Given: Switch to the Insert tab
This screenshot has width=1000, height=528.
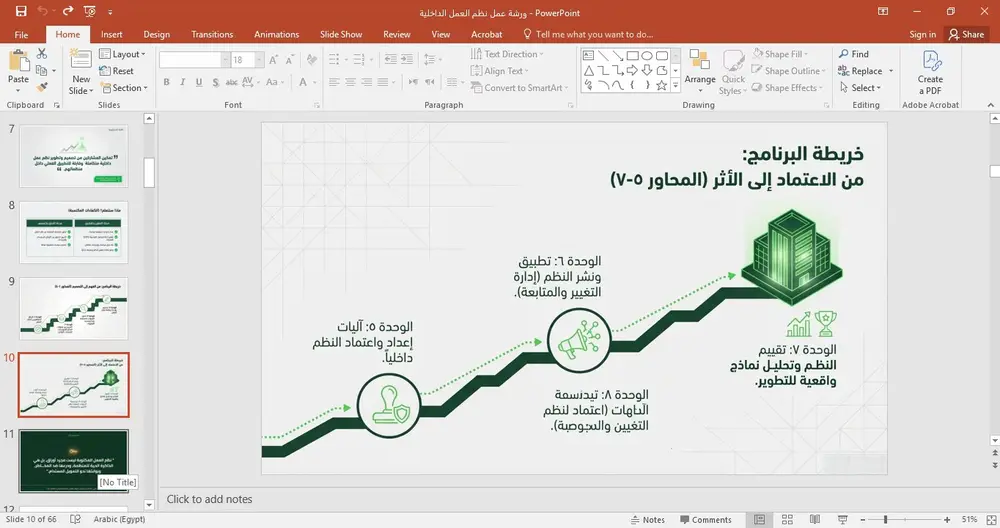Looking at the screenshot, I should 112,34.
